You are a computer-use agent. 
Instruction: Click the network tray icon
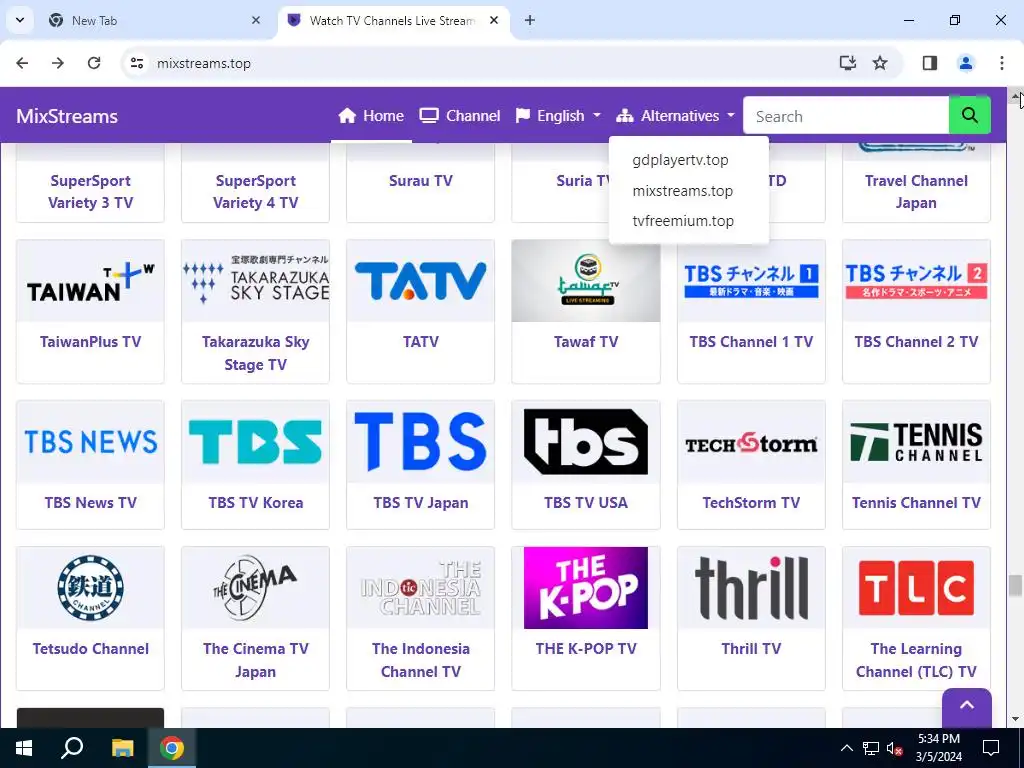870,748
